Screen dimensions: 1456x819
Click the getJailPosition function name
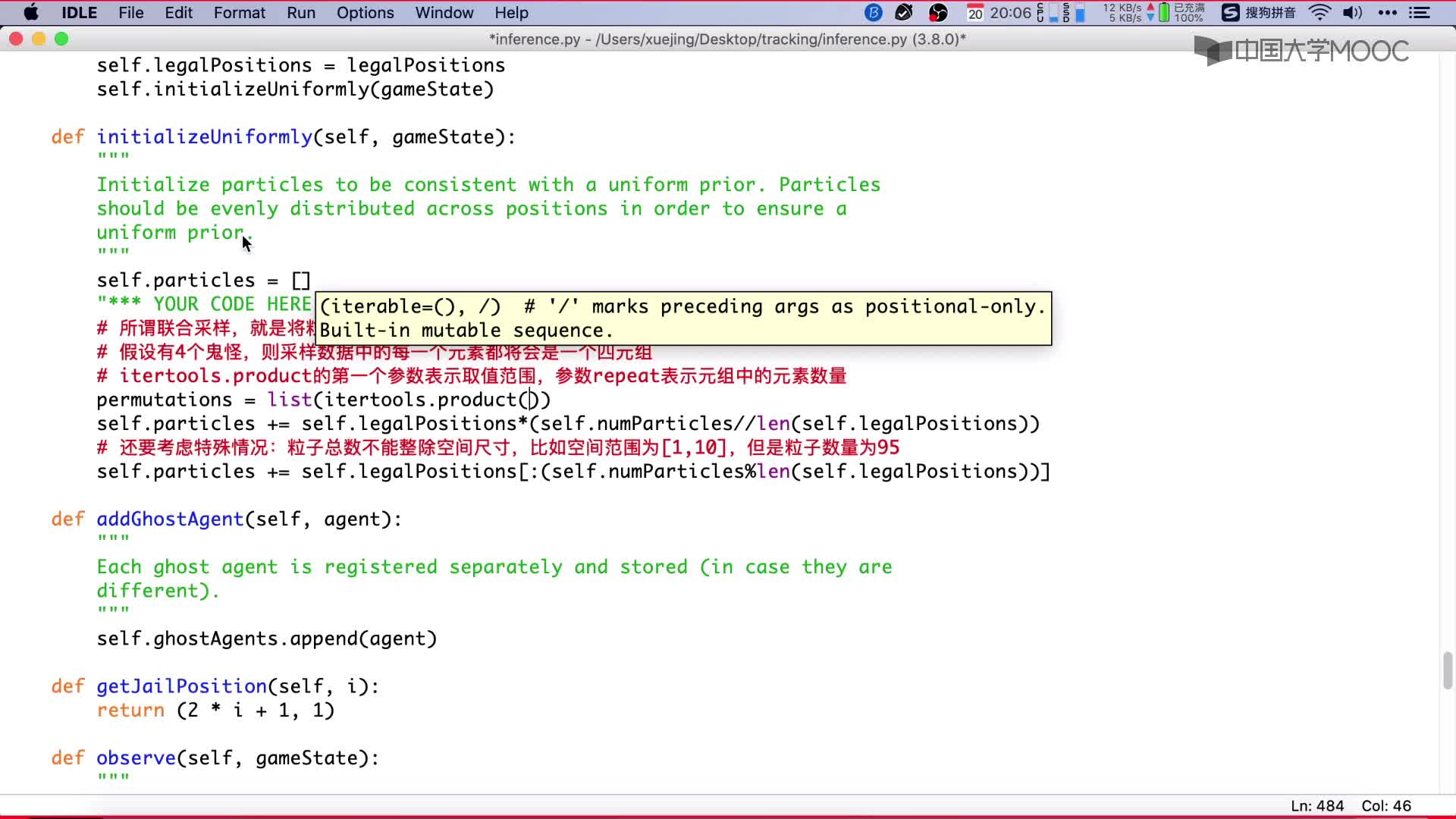click(x=182, y=686)
